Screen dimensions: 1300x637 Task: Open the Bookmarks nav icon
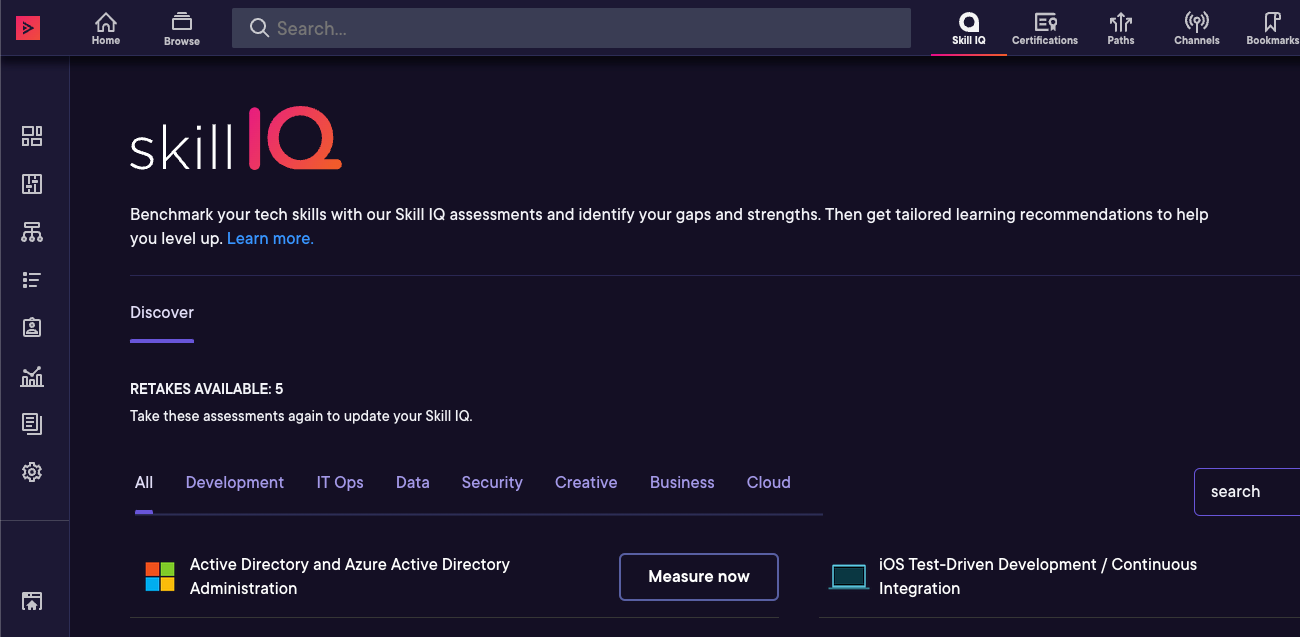pos(1272,28)
